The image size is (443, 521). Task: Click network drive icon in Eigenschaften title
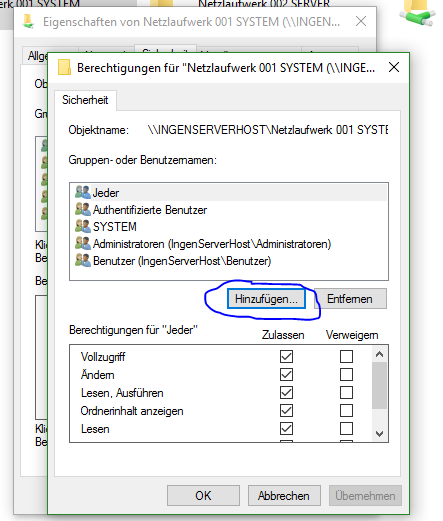pyautogui.click(x=28, y=22)
